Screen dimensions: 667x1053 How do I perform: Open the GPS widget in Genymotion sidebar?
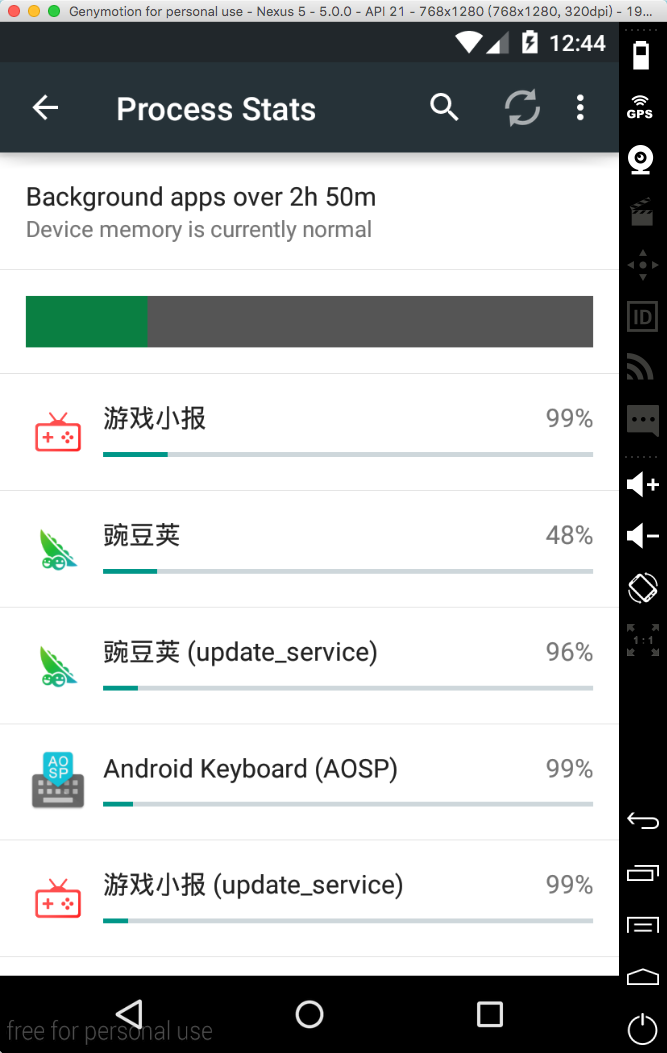[x=640, y=107]
